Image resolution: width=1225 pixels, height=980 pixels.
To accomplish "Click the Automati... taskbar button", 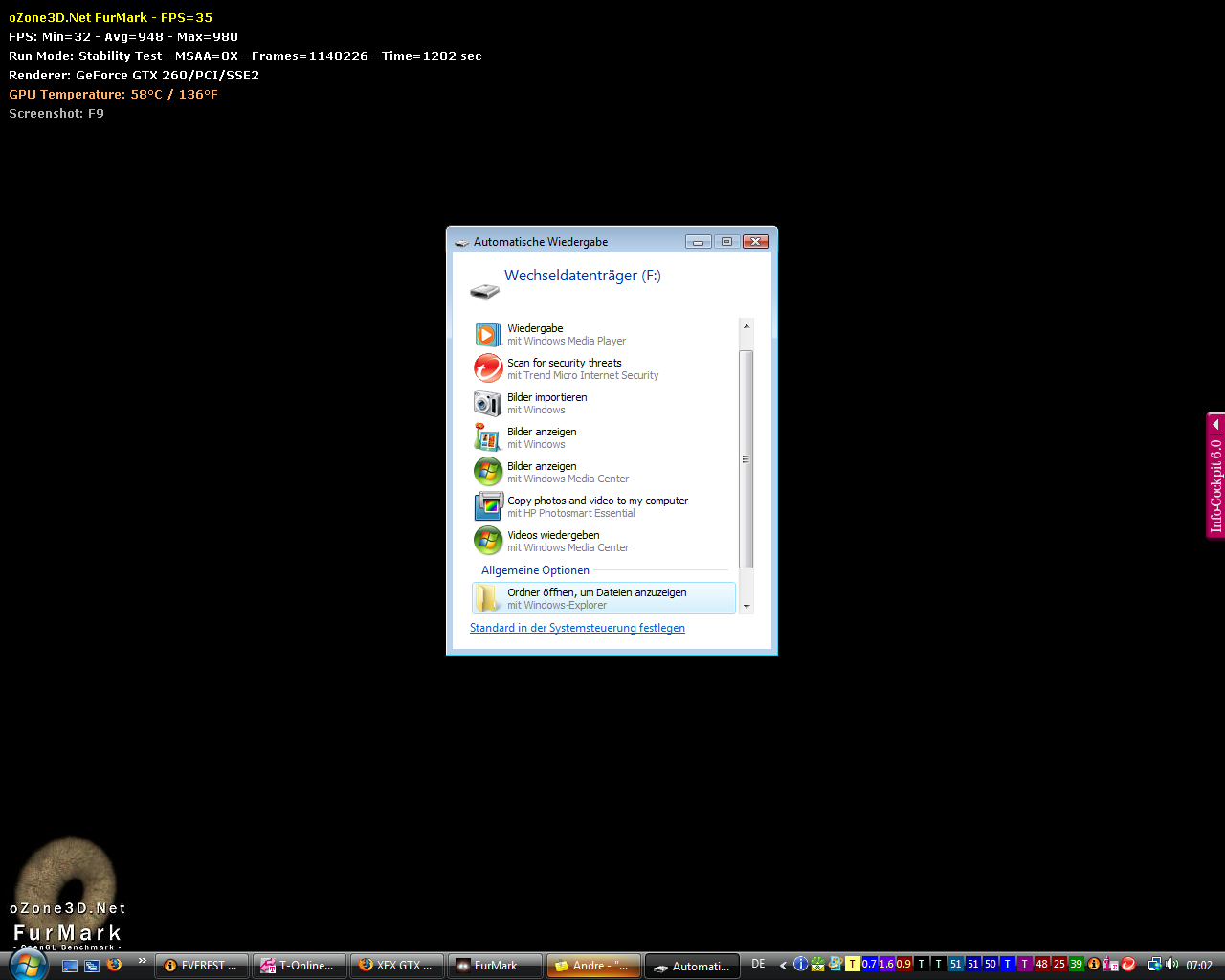I will [692, 966].
